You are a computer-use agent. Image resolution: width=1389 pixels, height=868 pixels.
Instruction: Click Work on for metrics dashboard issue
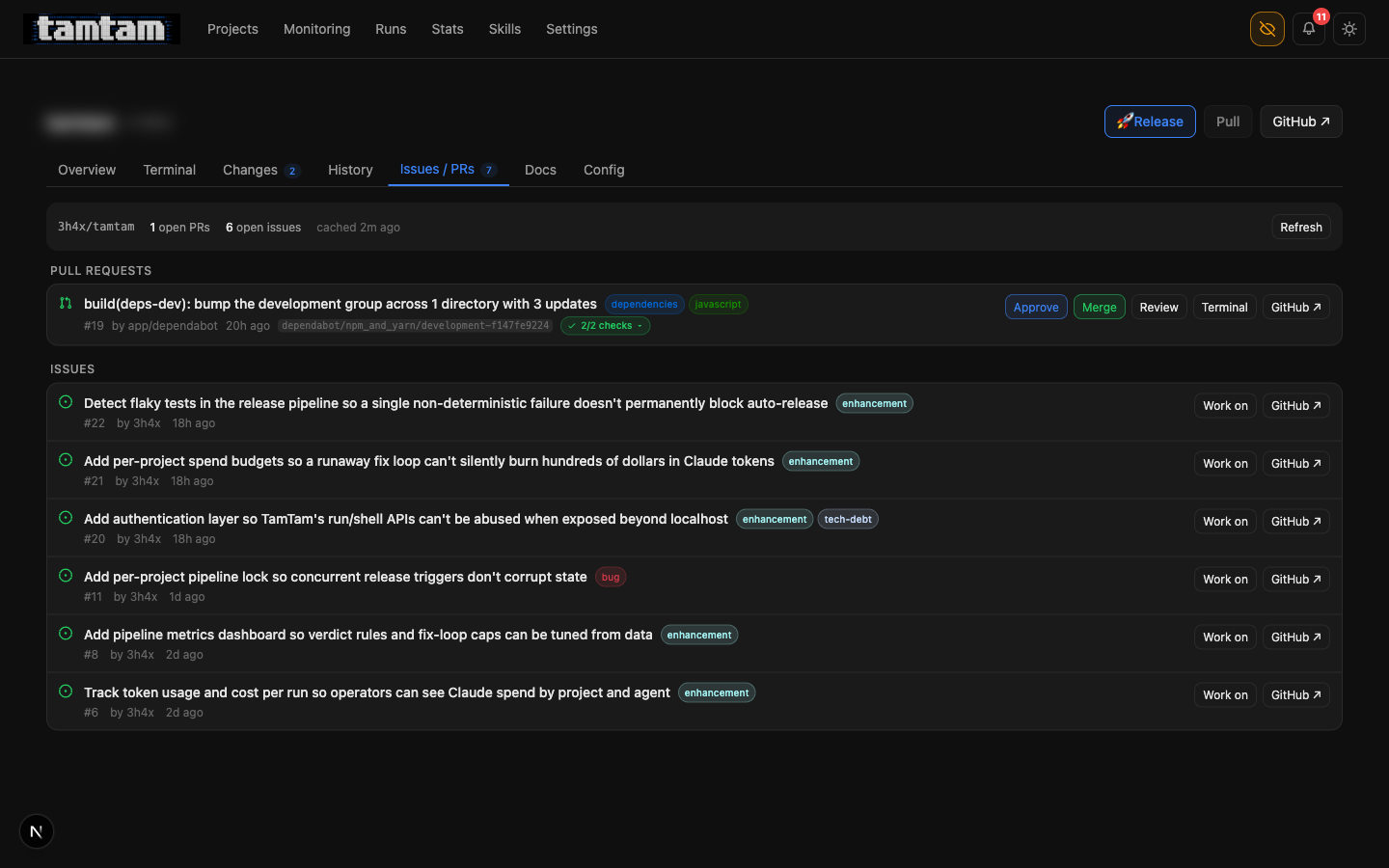pos(1225,637)
